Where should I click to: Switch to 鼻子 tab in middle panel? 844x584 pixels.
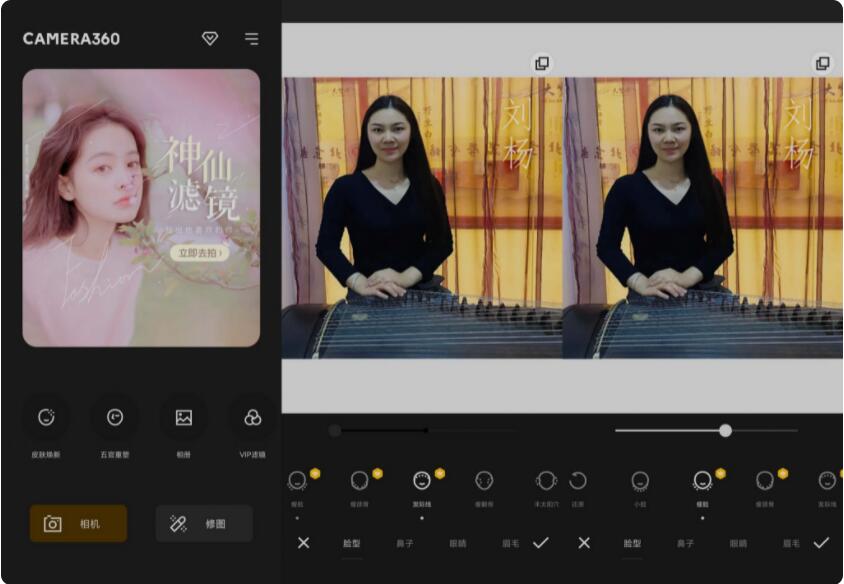coord(405,543)
